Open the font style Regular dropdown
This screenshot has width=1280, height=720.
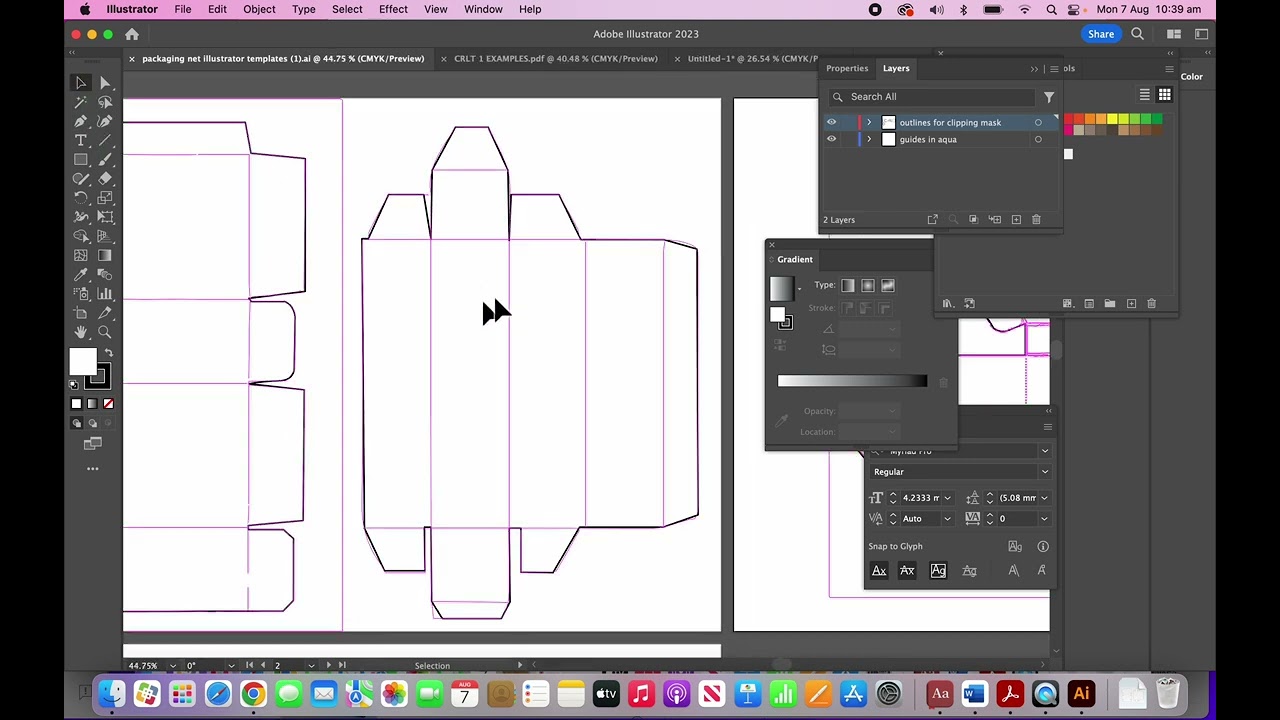1044,472
